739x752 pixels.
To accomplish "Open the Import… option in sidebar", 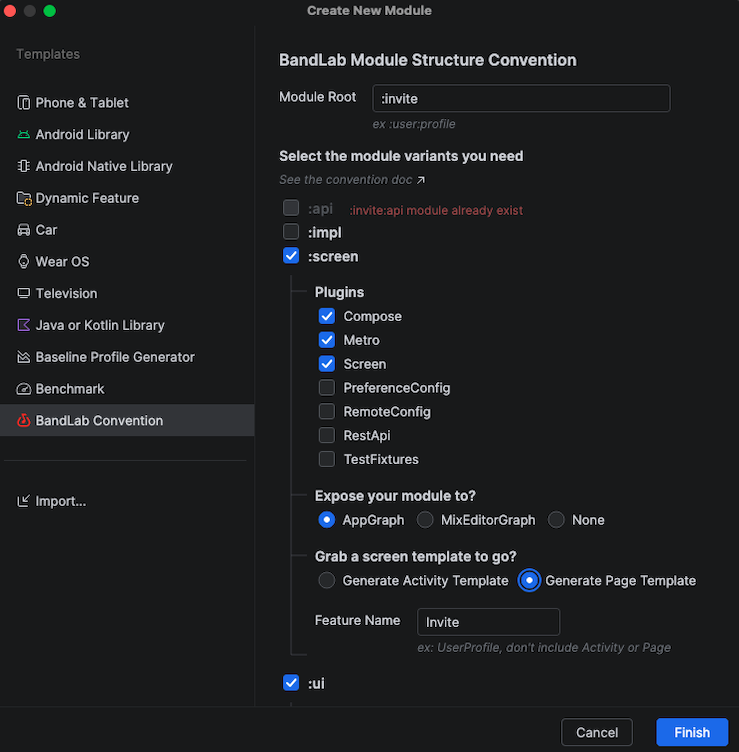I will click(x=60, y=501).
